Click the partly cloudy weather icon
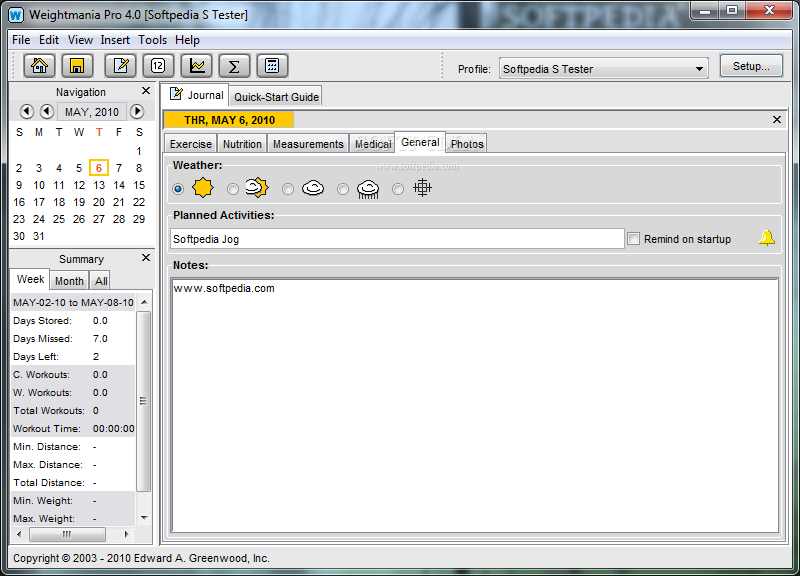 (257, 188)
